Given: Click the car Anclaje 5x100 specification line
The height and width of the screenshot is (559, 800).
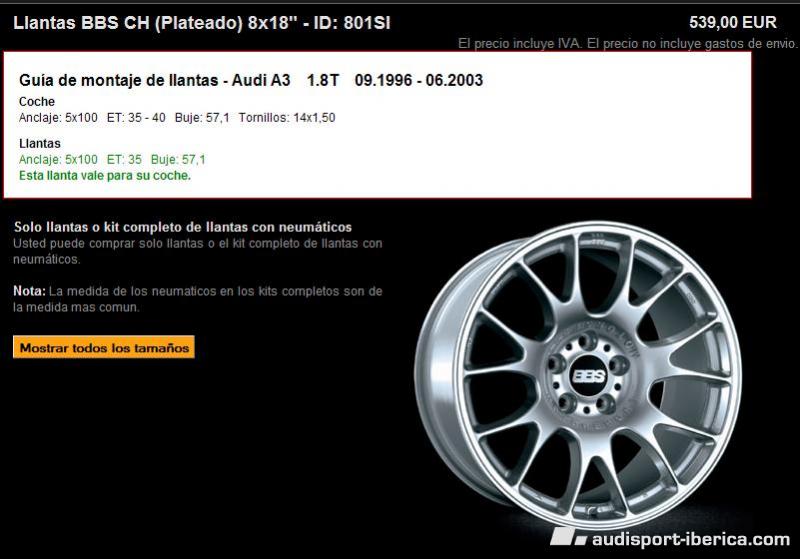Looking at the screenshot, I should click(x=58, y=118).
